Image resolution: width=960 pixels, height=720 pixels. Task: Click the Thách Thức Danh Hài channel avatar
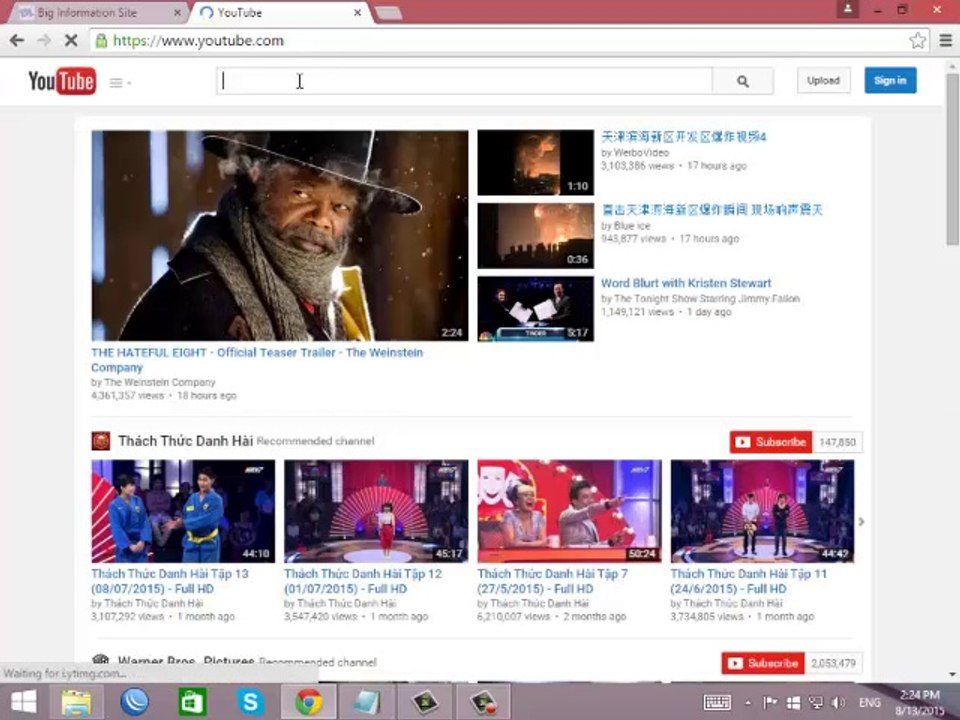[x=101, y=441]
